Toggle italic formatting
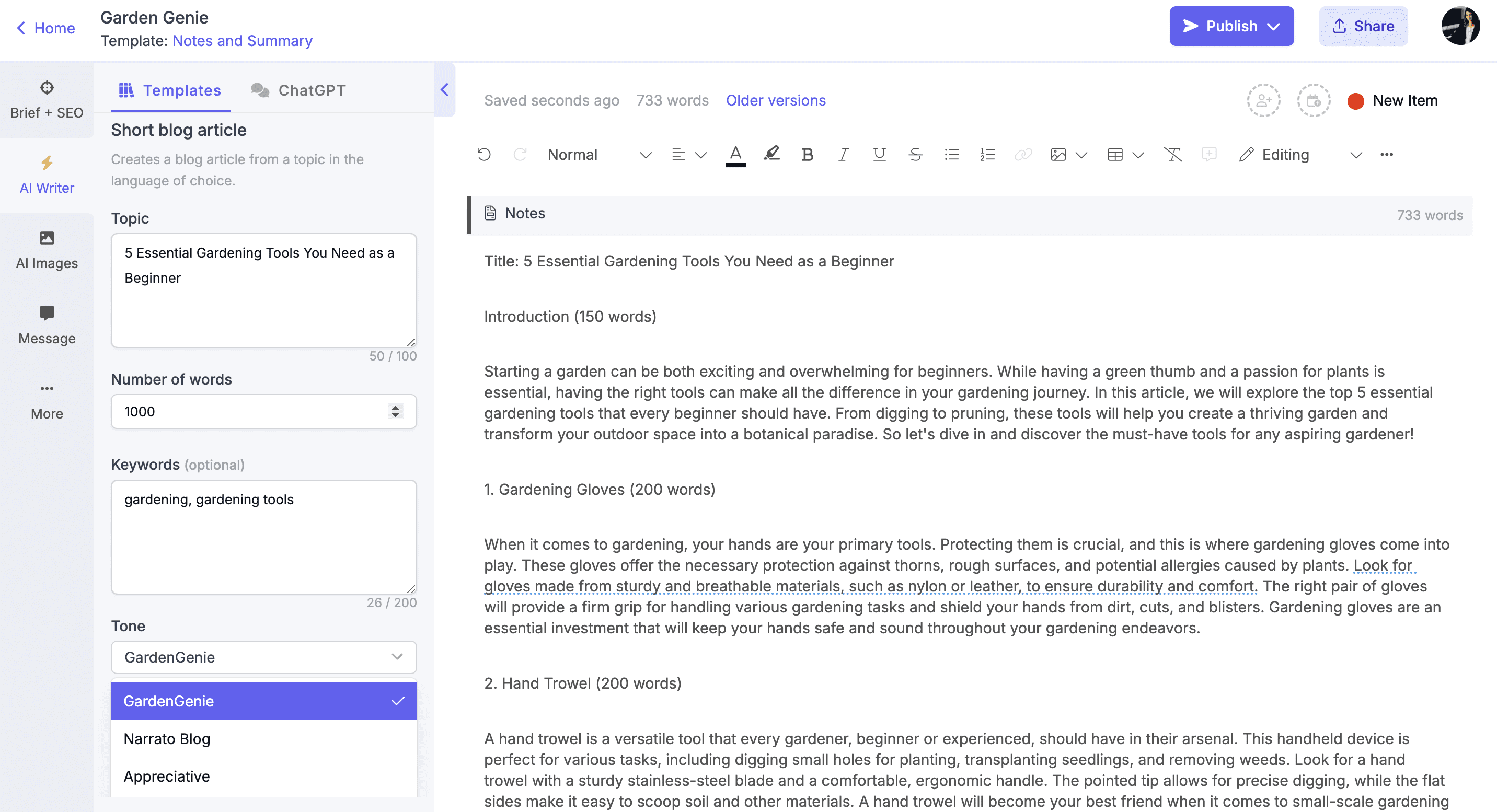This screenshot has height=812, width=1497. 843,155
